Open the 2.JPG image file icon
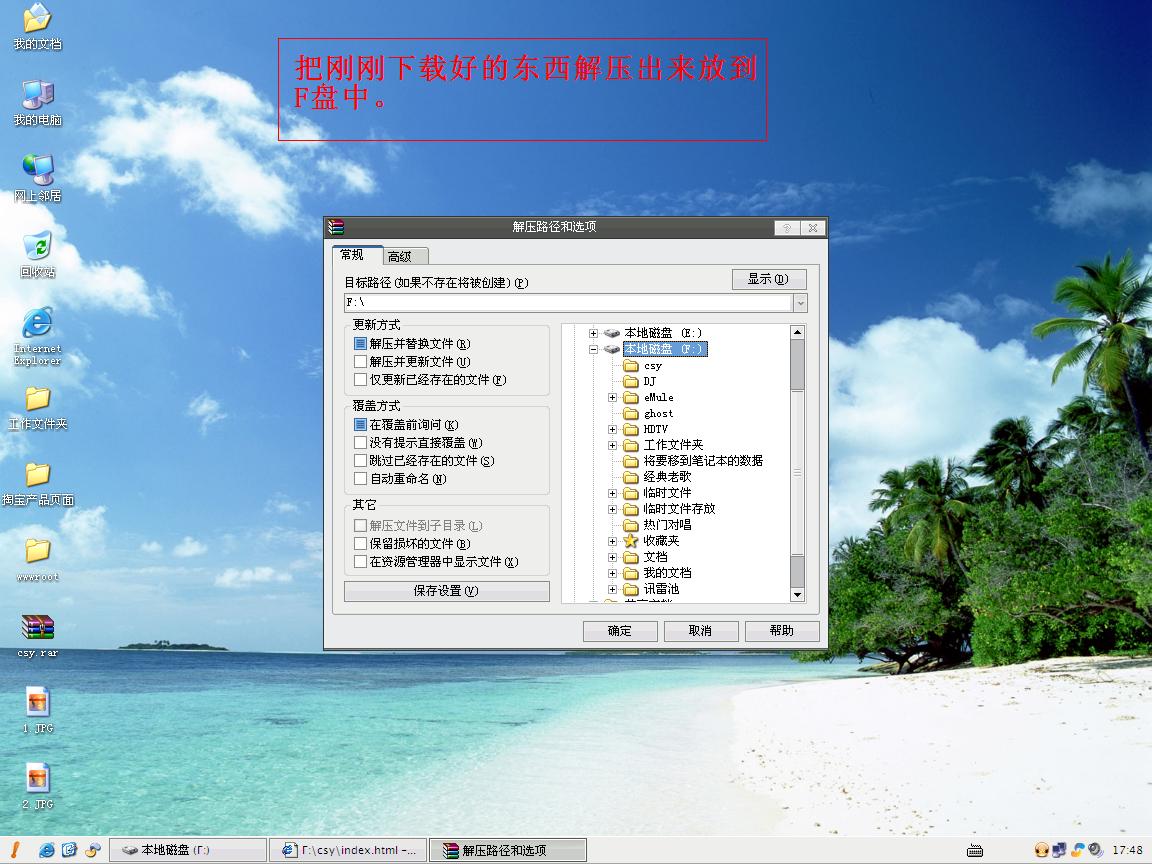This screenshot has height=864, width=1152. pyautogui.click(x=38, y=779)
